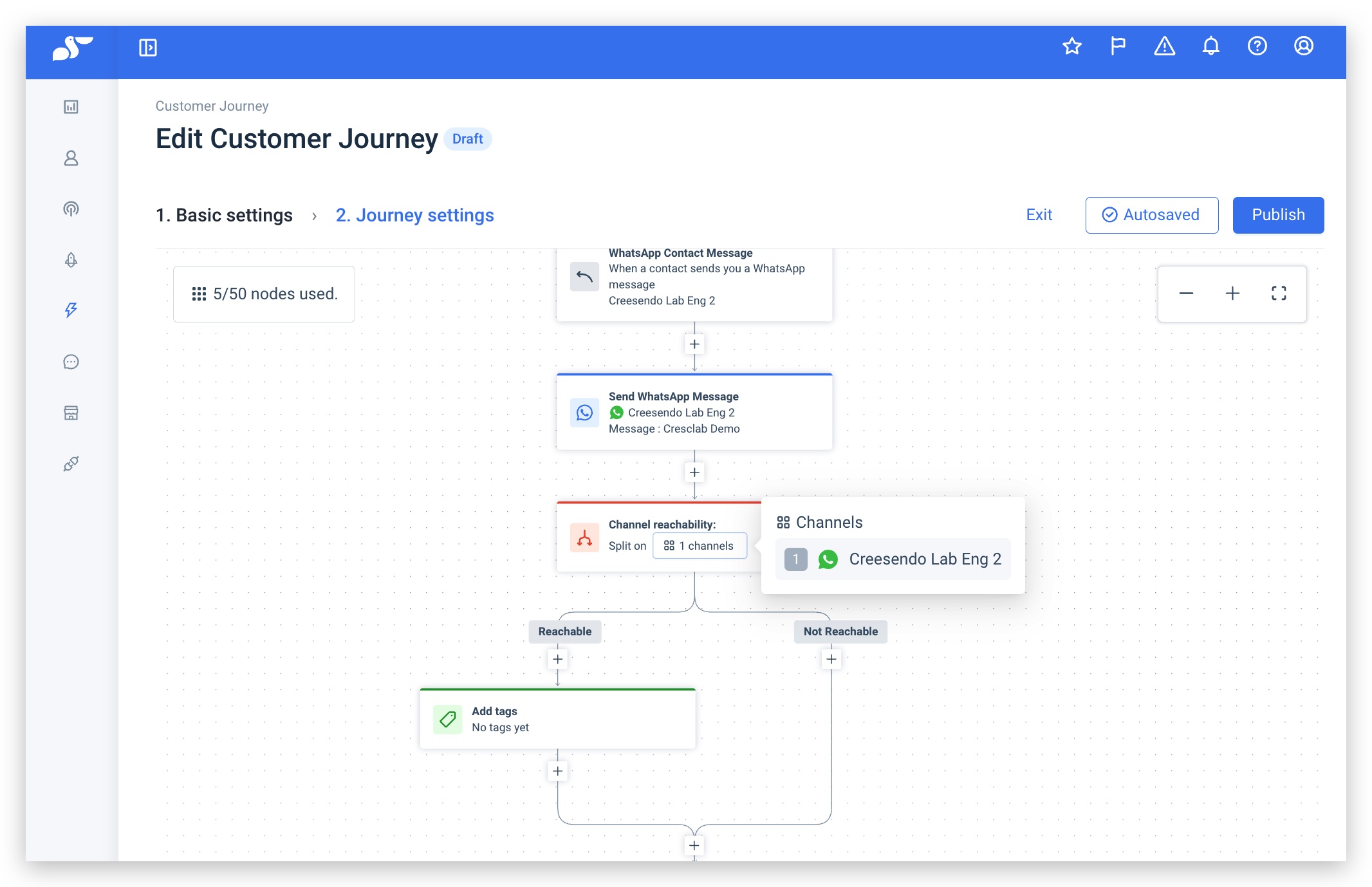The height and width of the screenshot is (887, 1372).
Task: Click WhatsApp icon on Send Message node
Action: [584, 413]
